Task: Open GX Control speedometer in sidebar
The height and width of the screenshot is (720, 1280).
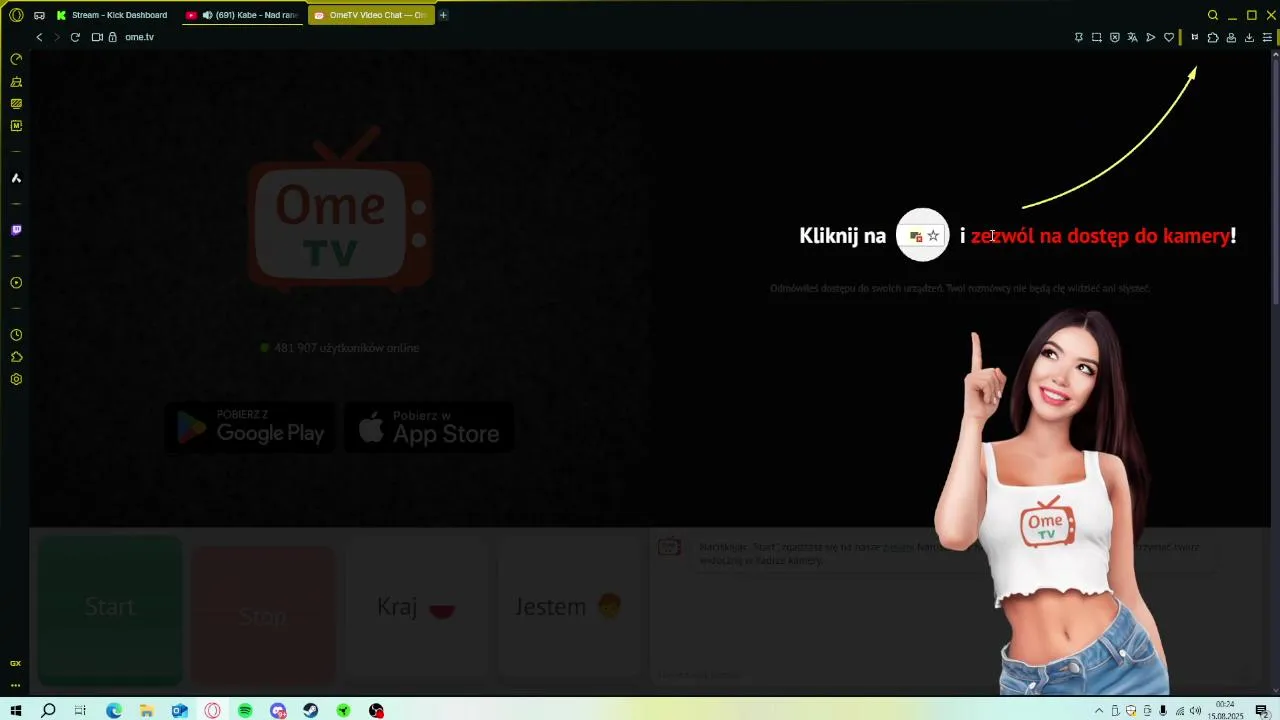Action: [16, 59]
